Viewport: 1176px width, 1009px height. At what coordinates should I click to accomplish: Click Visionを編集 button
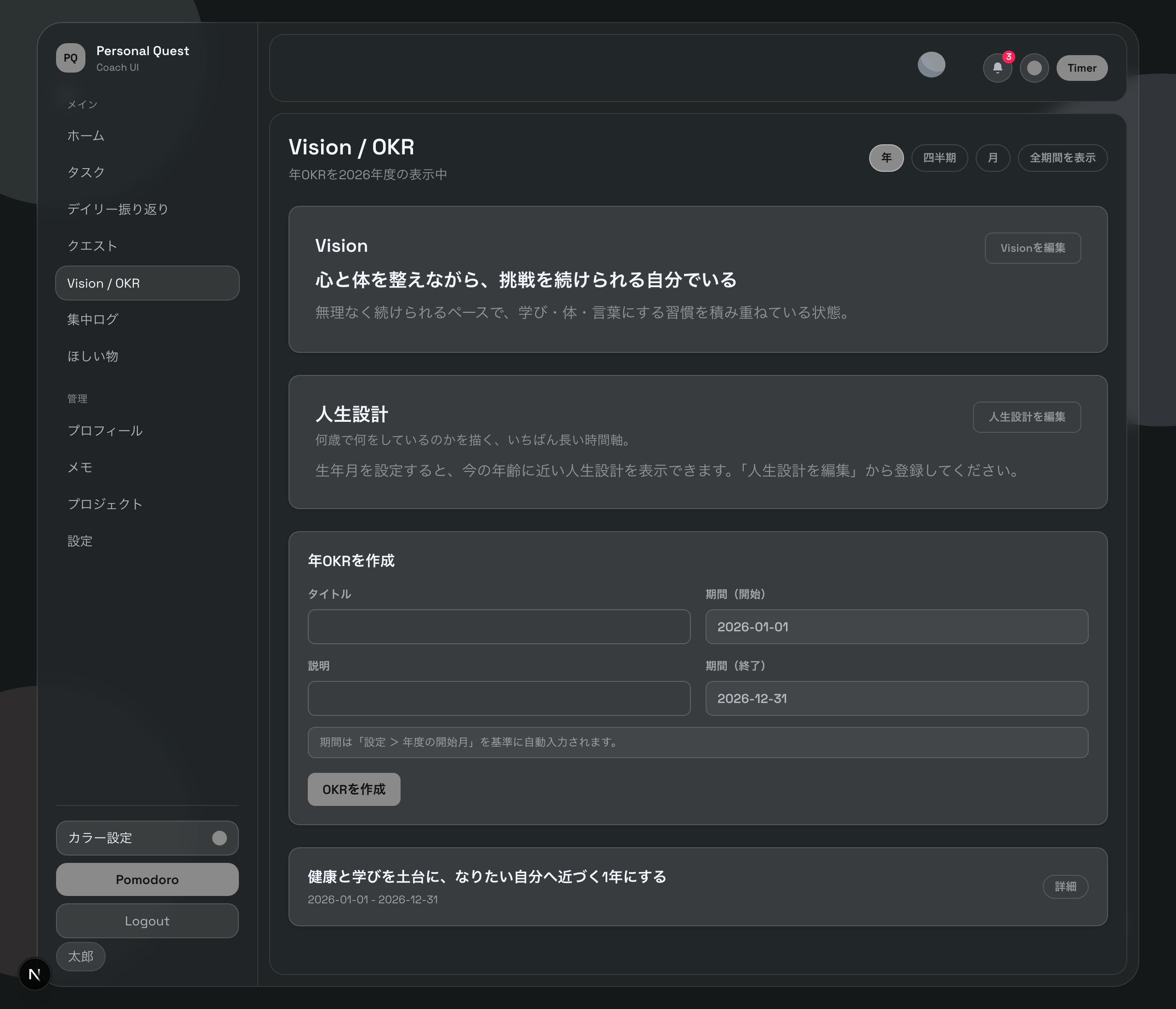pyautogui.click(x=1032, y=248)
